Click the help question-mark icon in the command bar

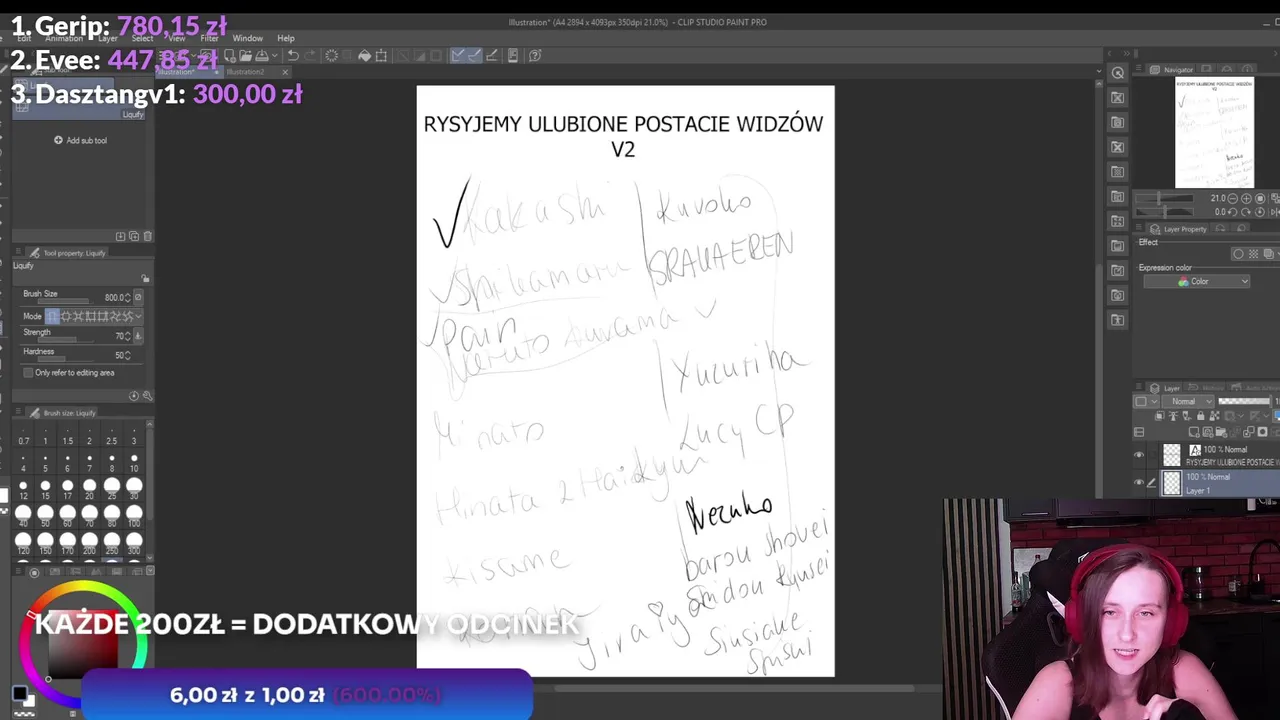point(535,56)
